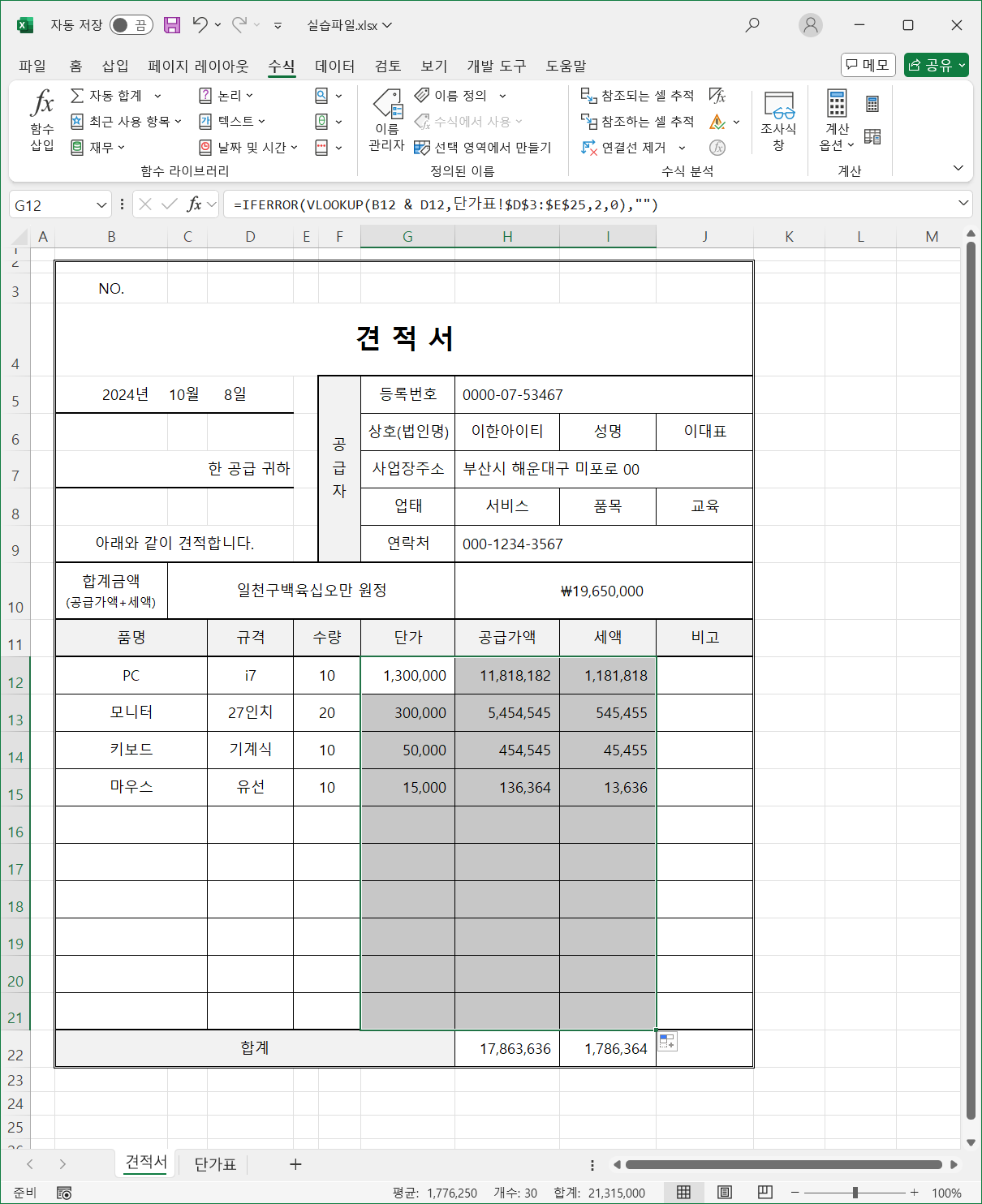The height and width of the screenshot is (1204, 982).
Task: Switch to Page Layout view
Action: (x=725, y=1193)
